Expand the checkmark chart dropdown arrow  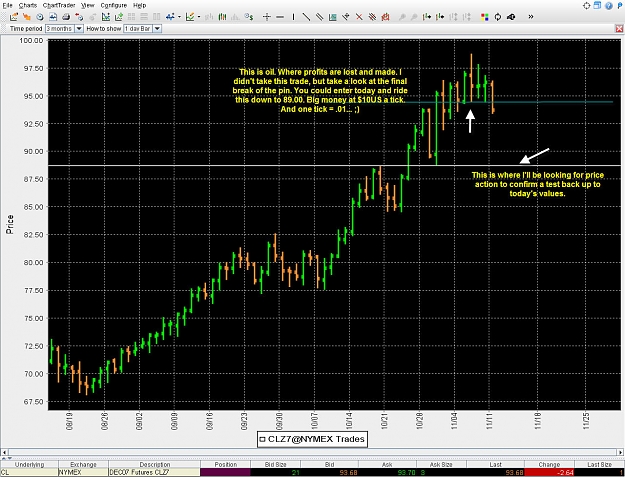(199, 17)
